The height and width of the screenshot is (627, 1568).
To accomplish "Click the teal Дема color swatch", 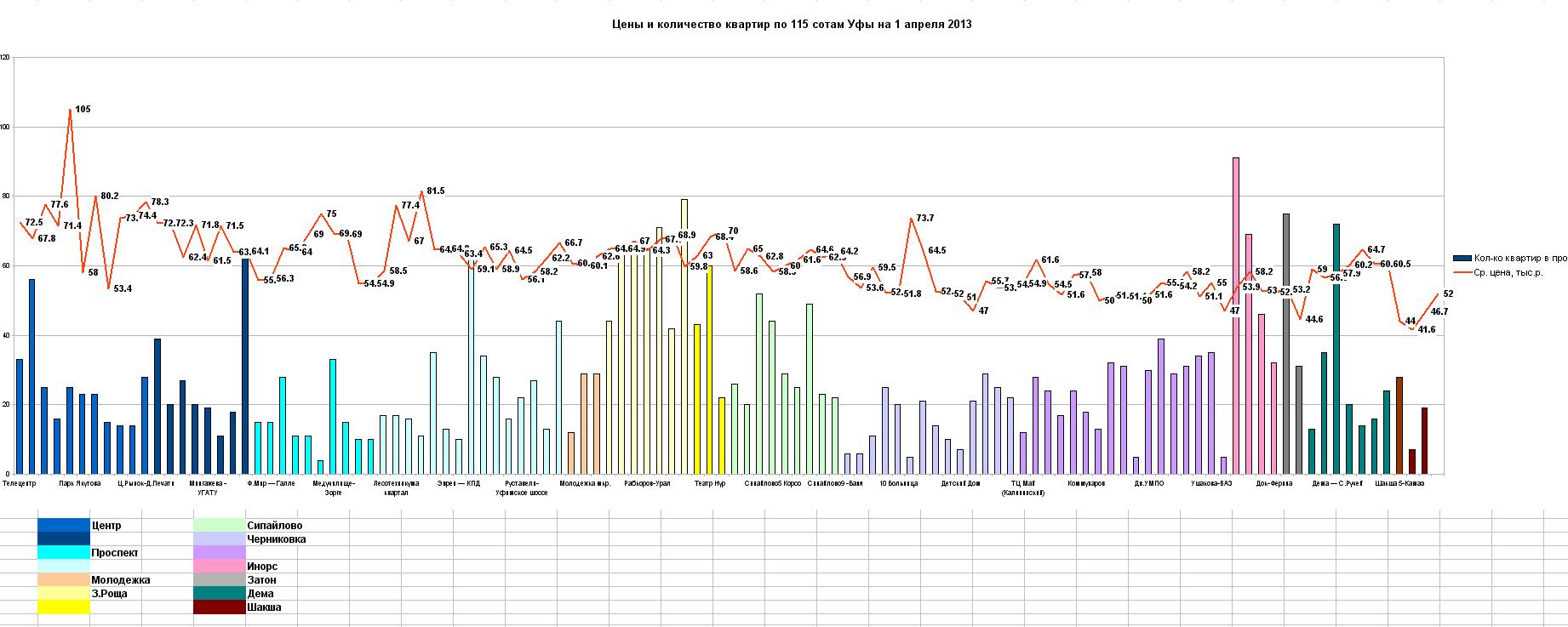I will pyautogui.click(x=220, y=594).
